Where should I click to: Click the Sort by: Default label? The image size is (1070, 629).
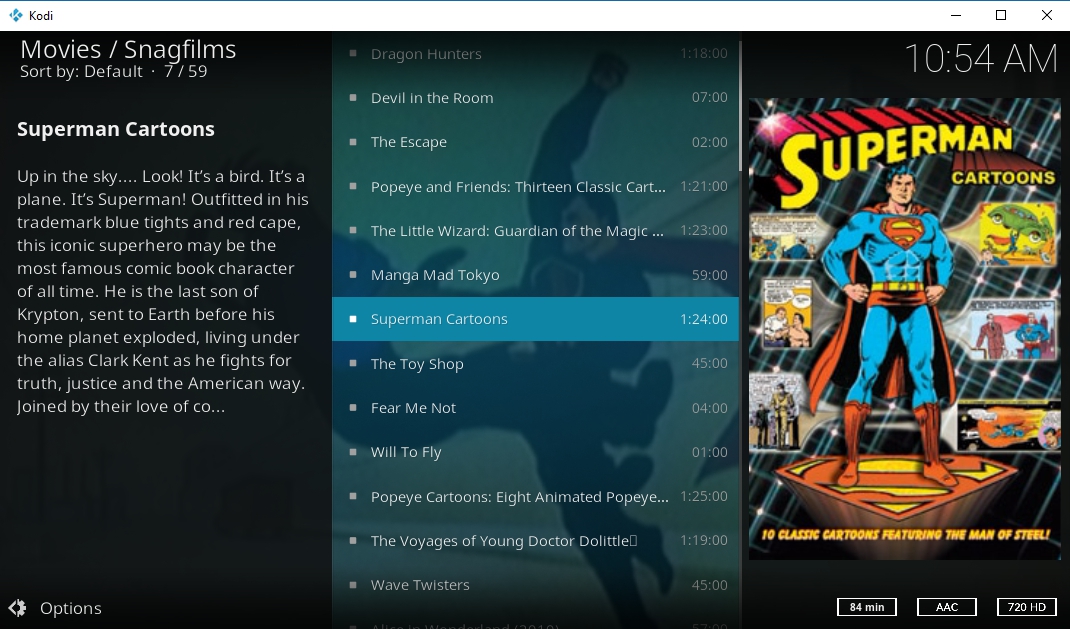81,71
